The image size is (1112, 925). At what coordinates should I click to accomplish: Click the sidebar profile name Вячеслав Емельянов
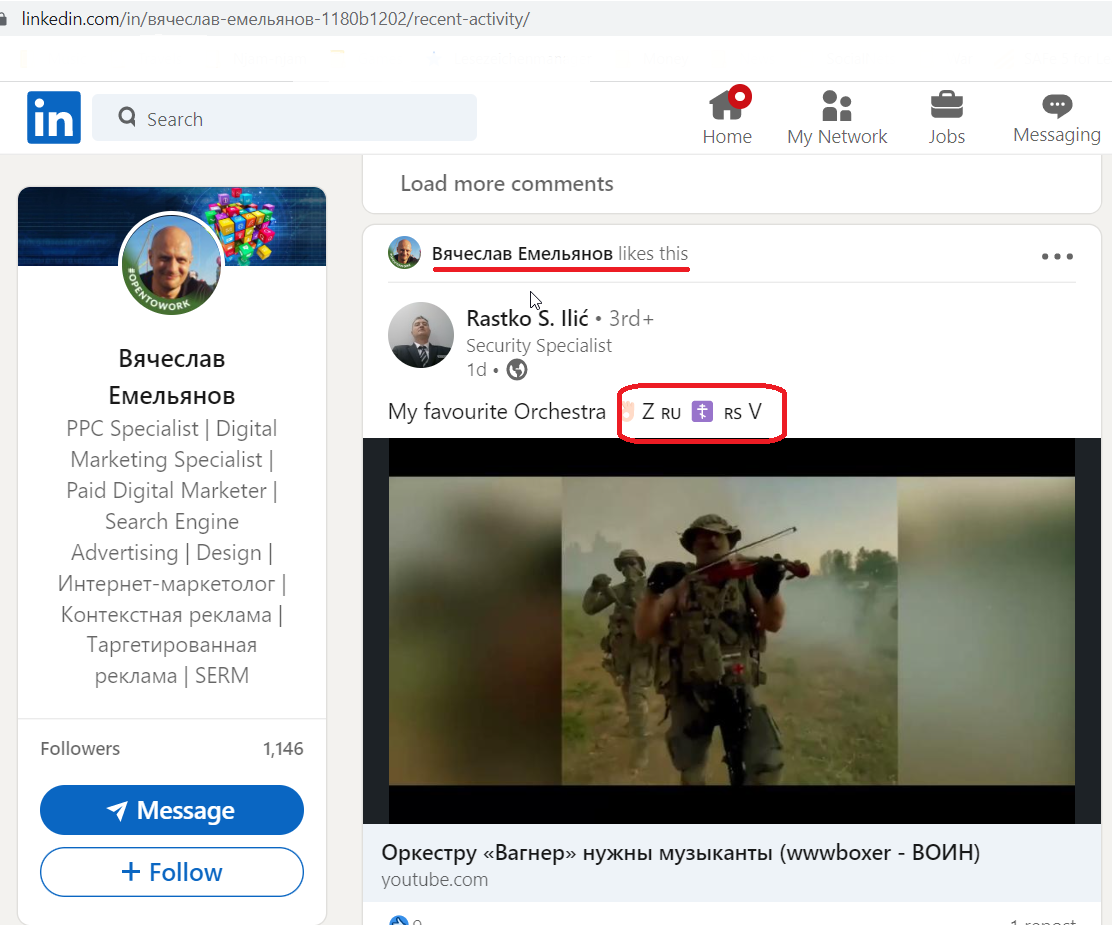172,377
